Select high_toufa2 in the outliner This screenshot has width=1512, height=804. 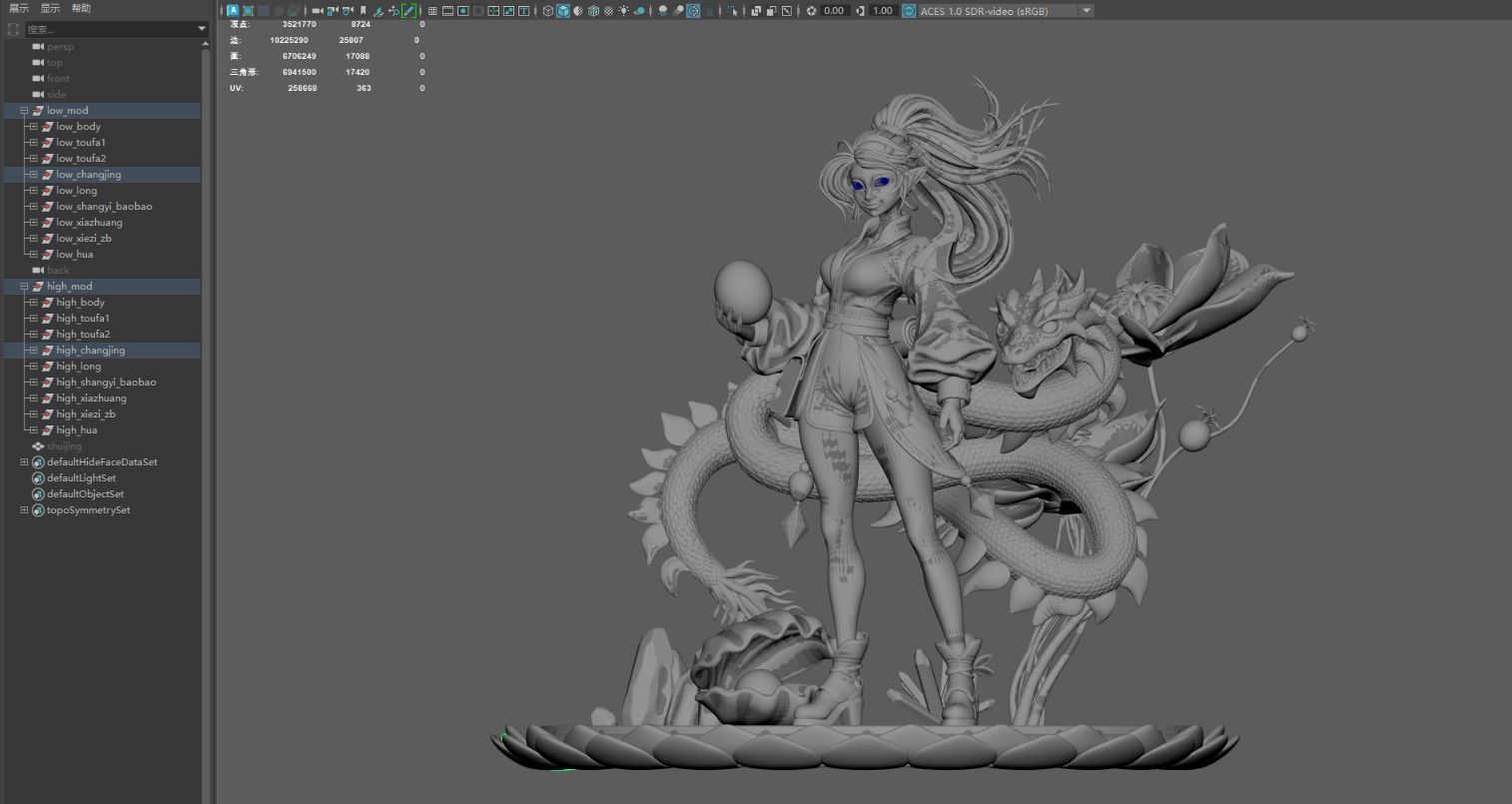point(83,335)
